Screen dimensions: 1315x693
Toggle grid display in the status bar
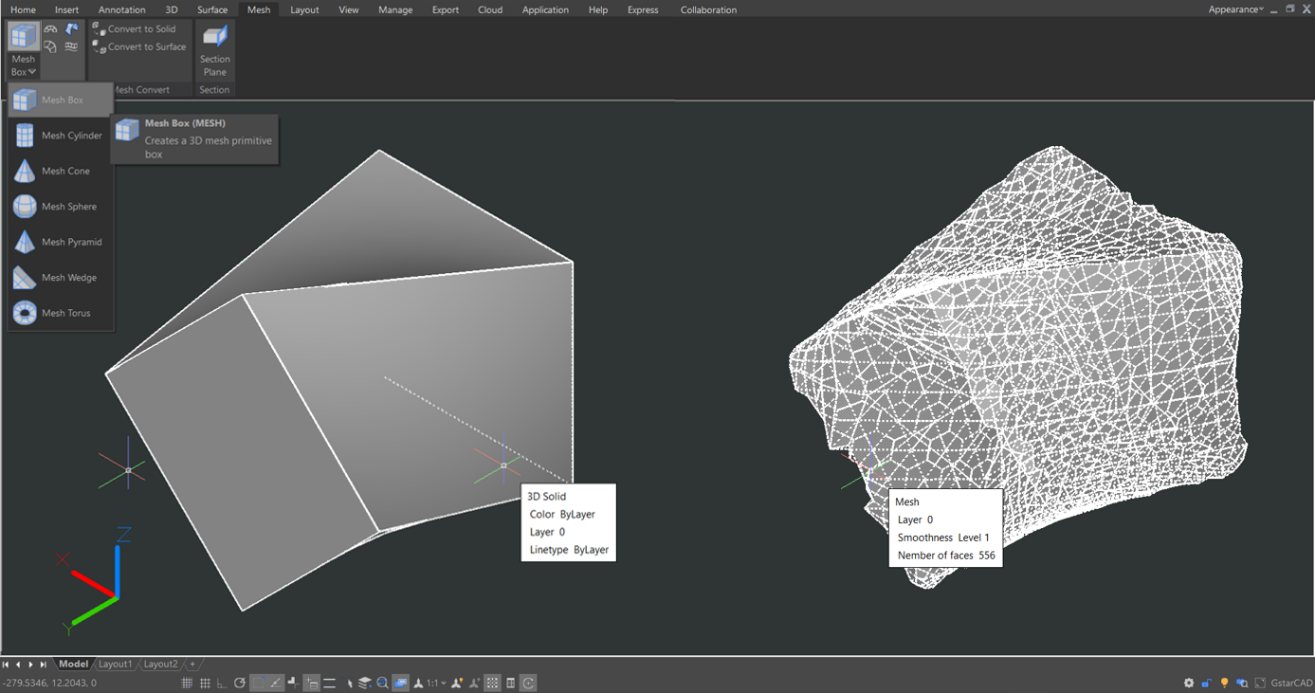204,682
